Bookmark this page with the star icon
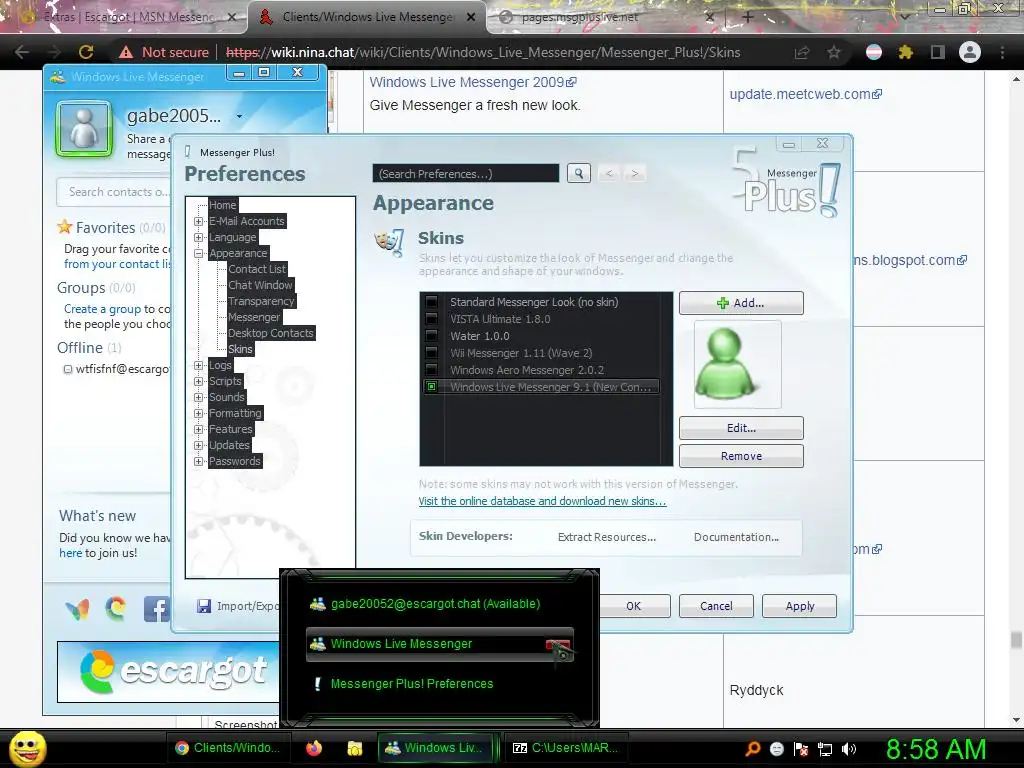 click(834, 52)
